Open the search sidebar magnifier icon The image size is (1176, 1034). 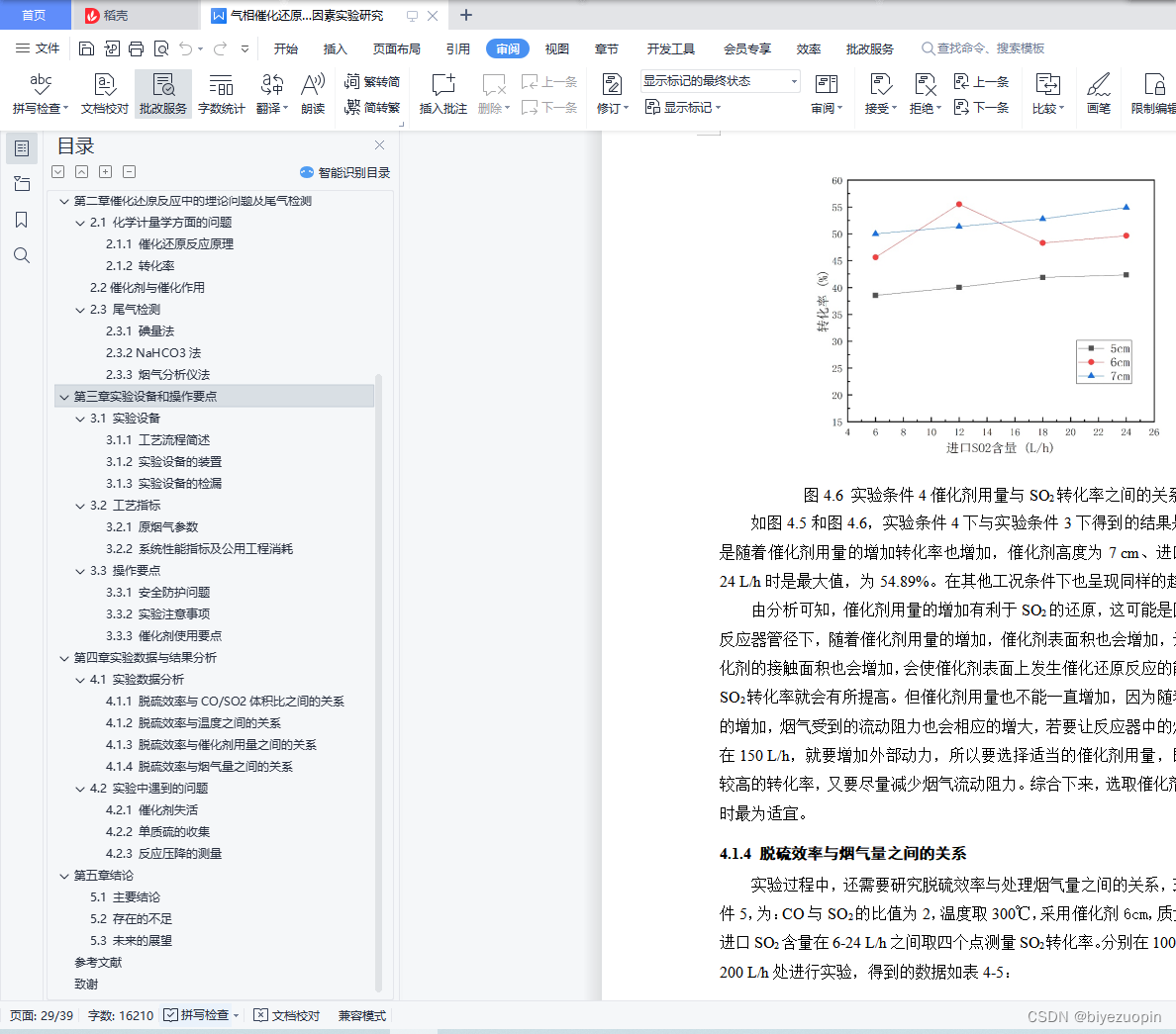point(22,255)
